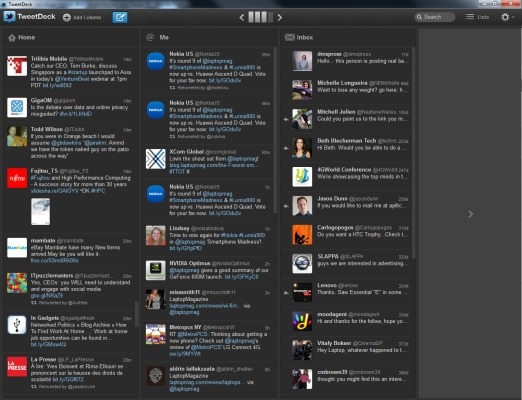Click the TweetDeck bird logo
522x400 pixels.
10,17
